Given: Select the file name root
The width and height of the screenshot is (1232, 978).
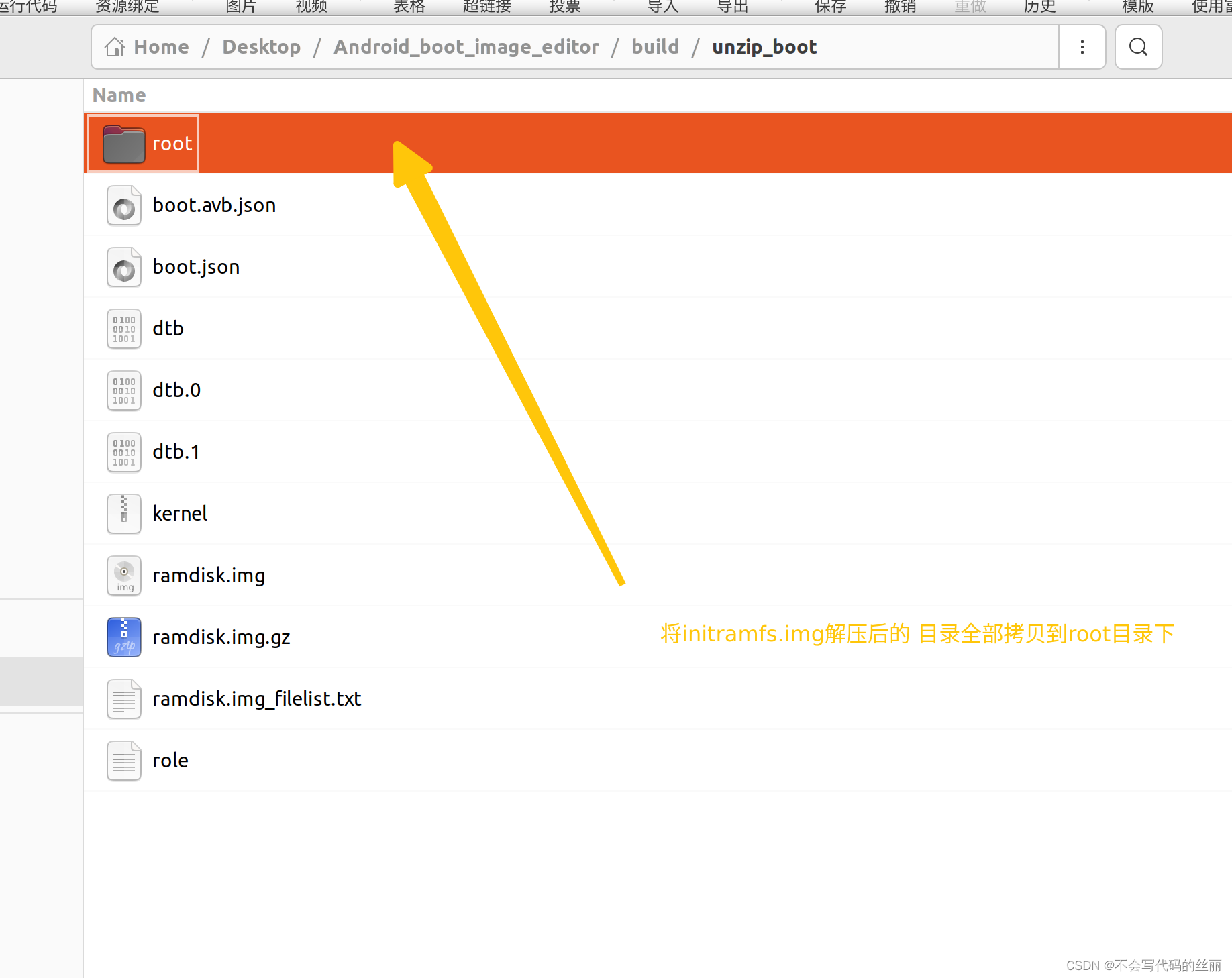Looking at the screenshot, I should point(172,144).
